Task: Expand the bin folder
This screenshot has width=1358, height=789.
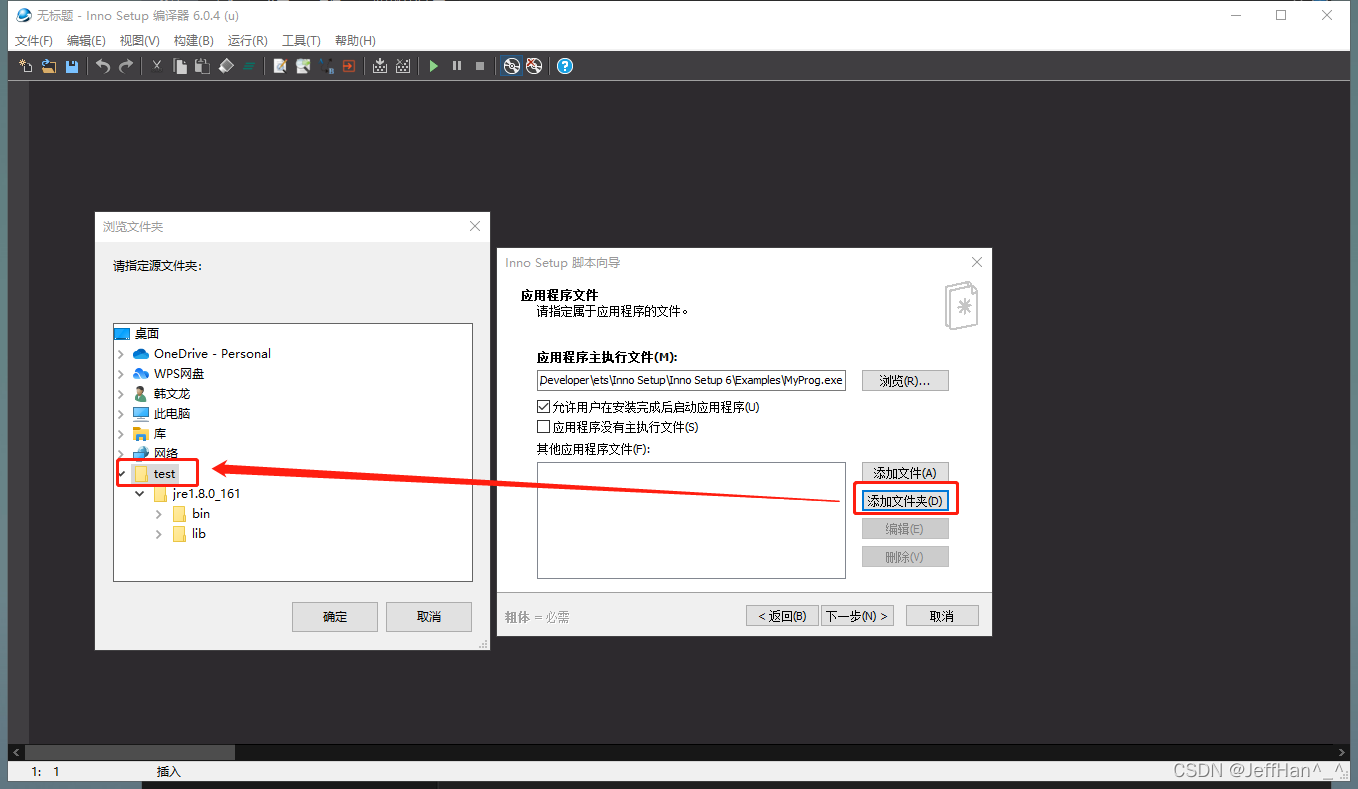Action: point(158,513)
